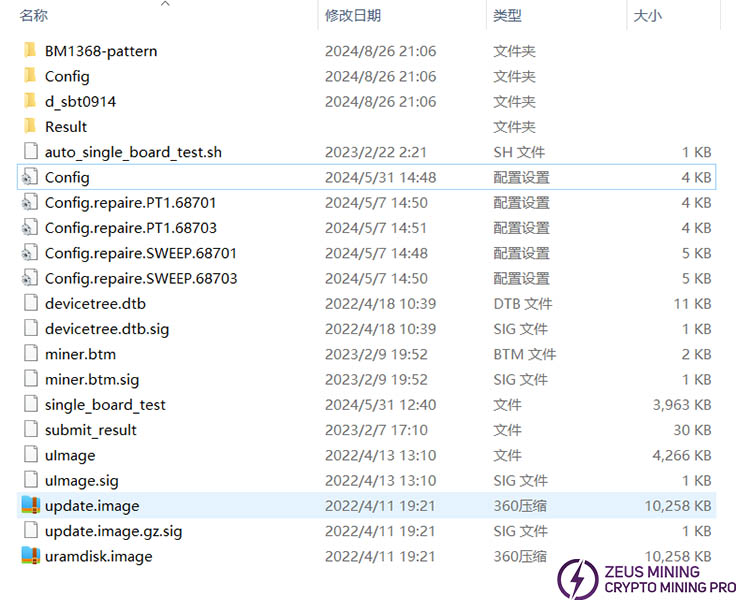Viewport: 750px width, 611px height.
Task: Click the sort arrow above the name column
Action: coord(166,4)
